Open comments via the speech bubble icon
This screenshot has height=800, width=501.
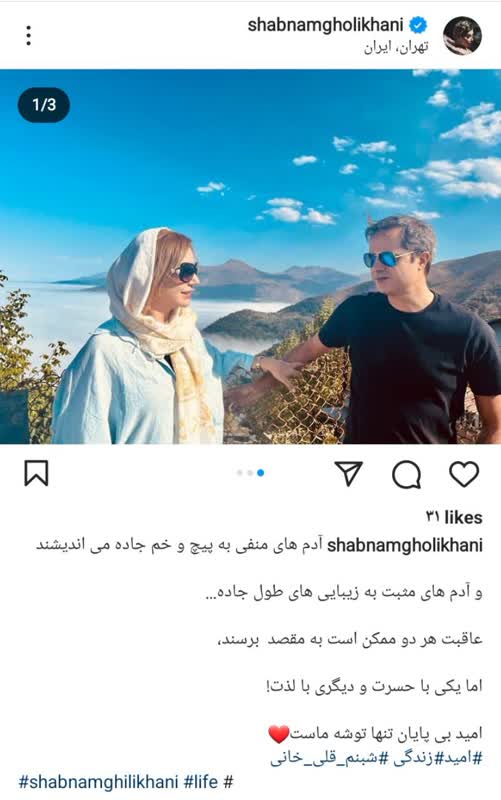407,474
